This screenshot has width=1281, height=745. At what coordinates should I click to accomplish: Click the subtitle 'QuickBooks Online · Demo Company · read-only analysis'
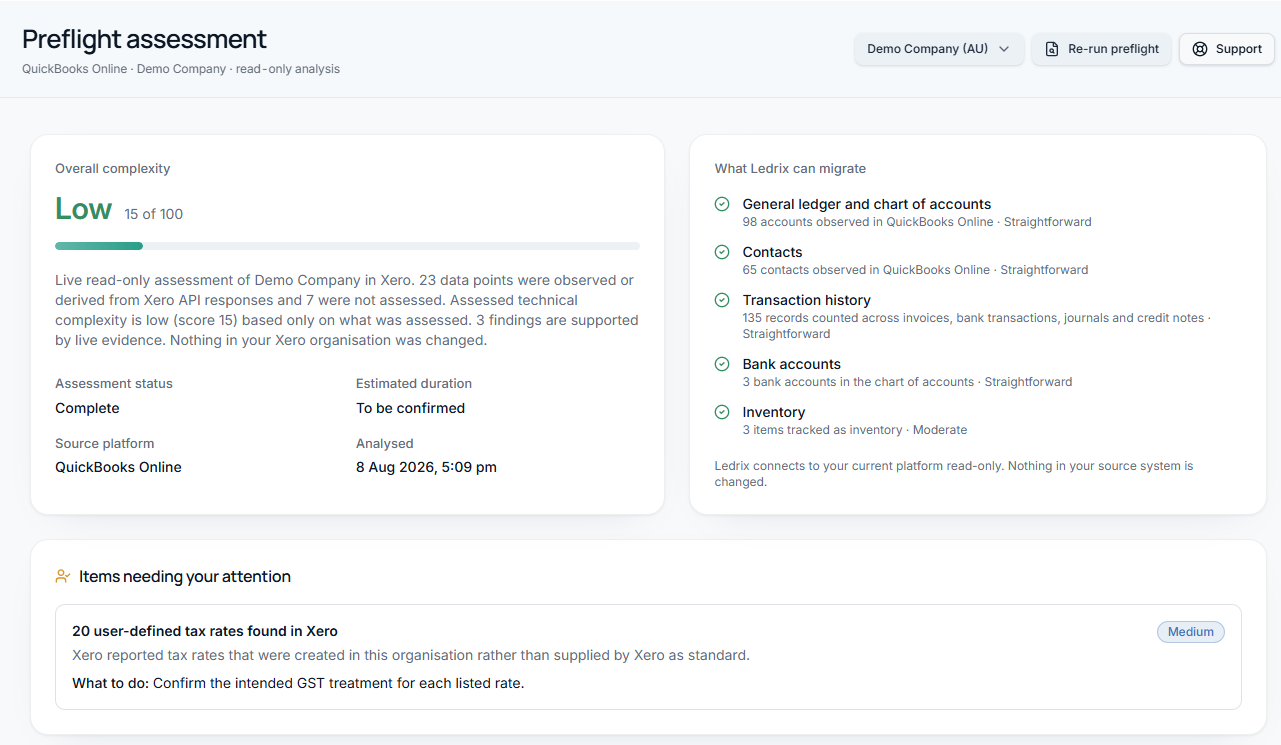click(x=181, y=69)
